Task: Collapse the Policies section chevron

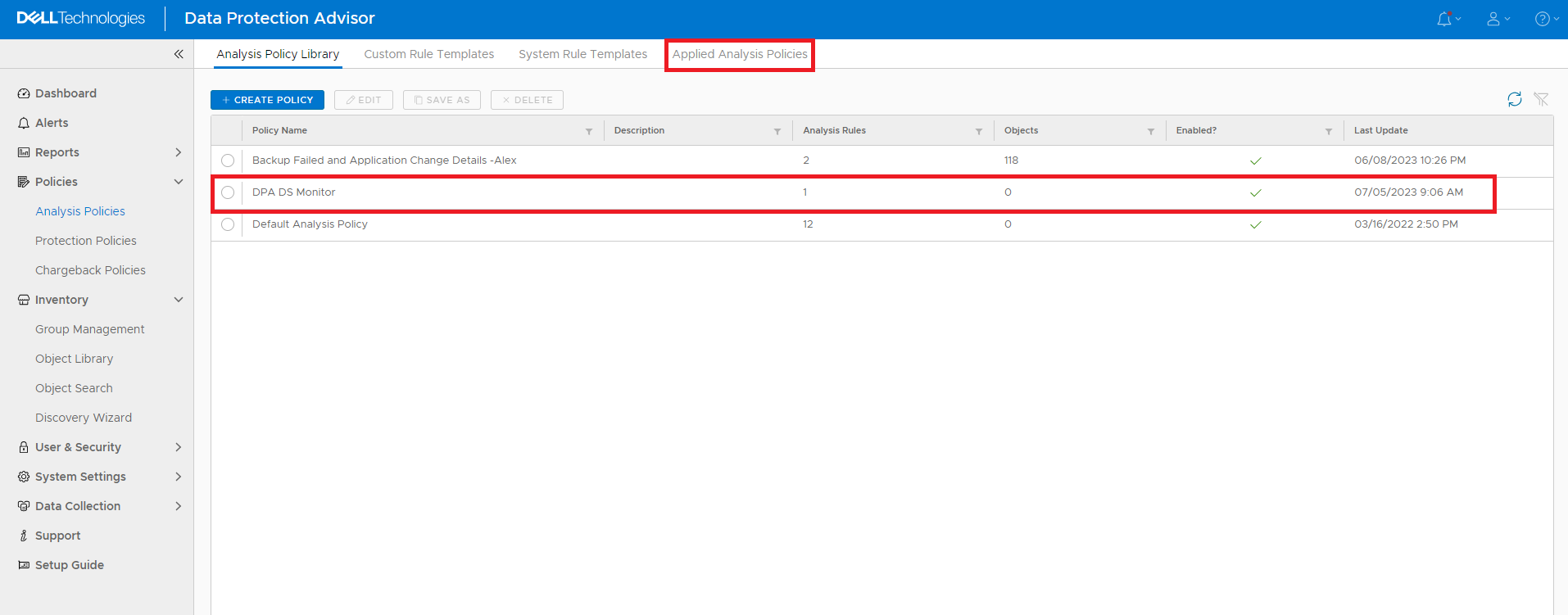Action: click(x=178, y=182)
